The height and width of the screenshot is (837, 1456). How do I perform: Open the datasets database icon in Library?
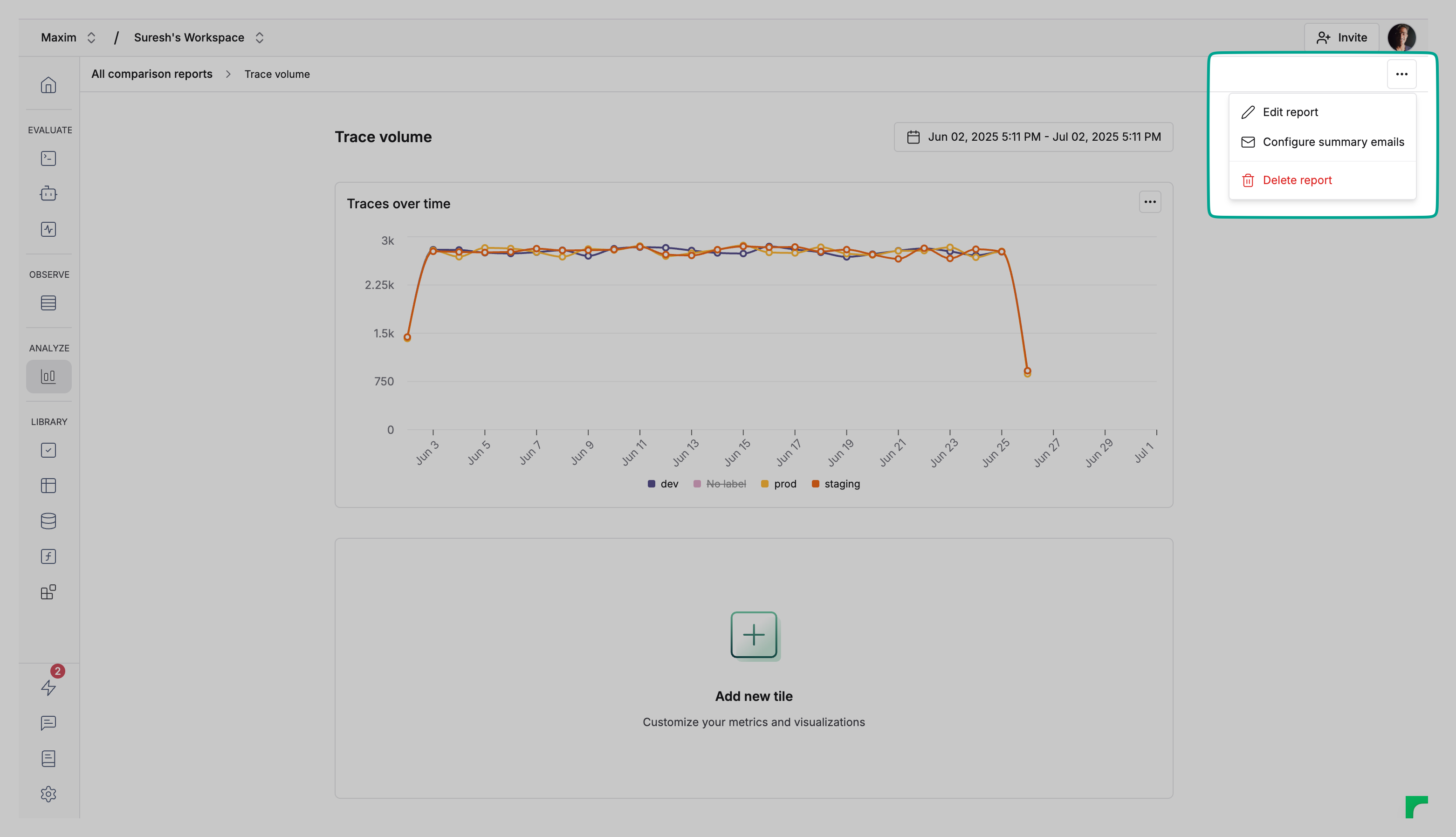[x=48, y=521]
